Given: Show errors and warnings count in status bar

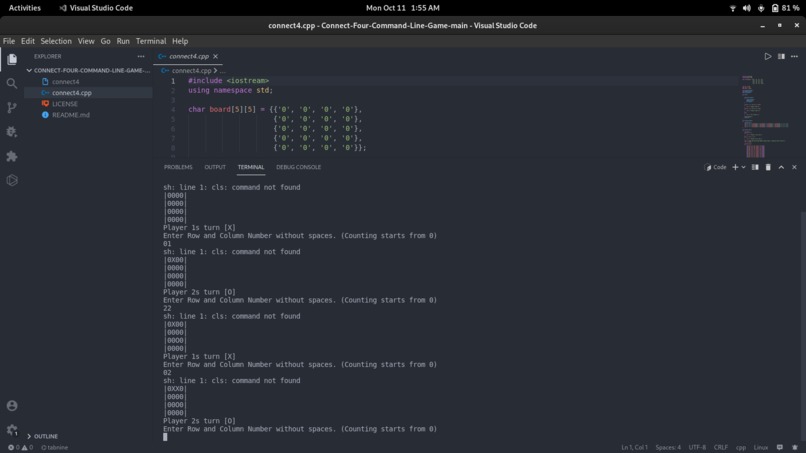Looking at the screenshot, I should coord(20,447).
